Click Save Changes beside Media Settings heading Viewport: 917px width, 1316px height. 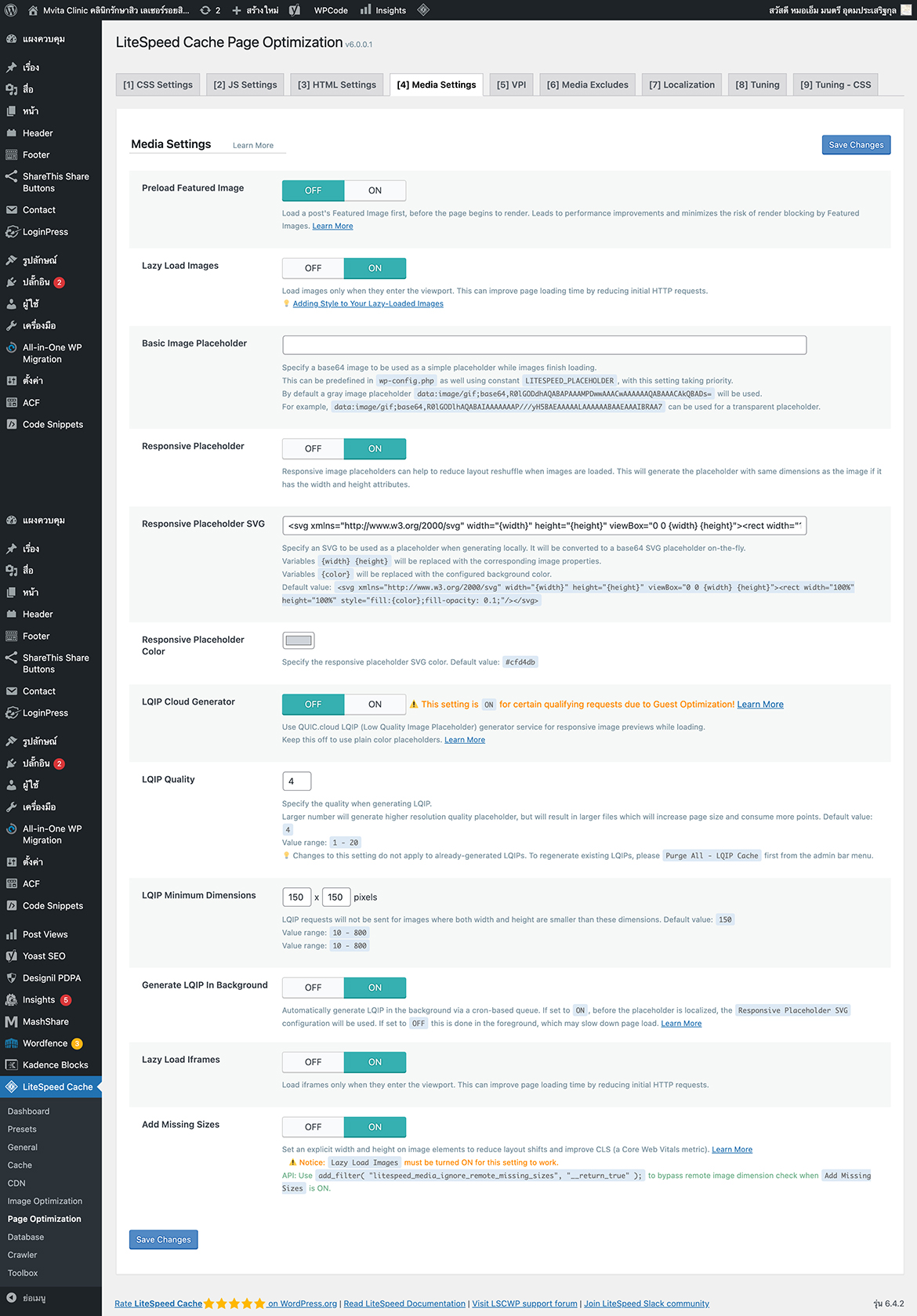(856, 145)
